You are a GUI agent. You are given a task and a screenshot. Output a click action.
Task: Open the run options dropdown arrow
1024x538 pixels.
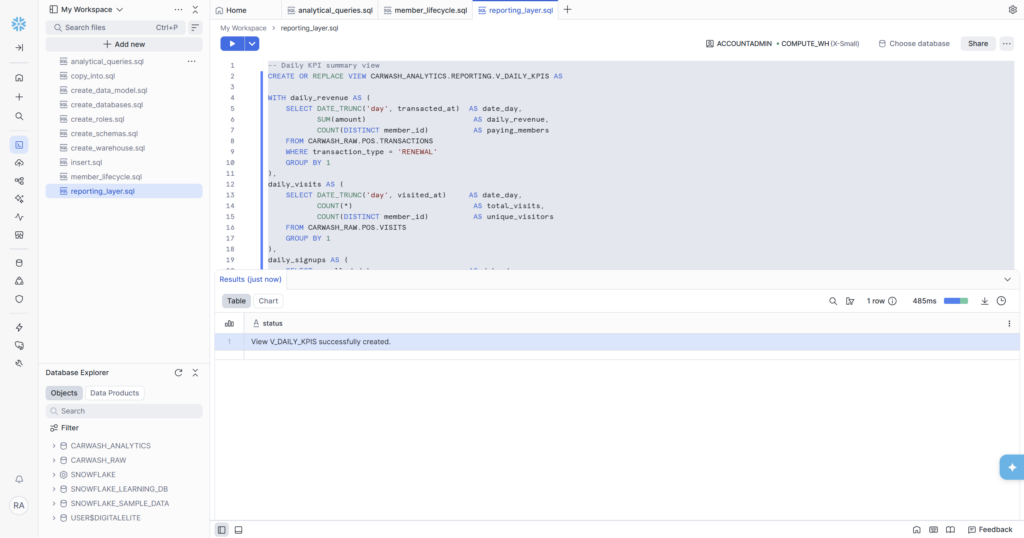252,44
